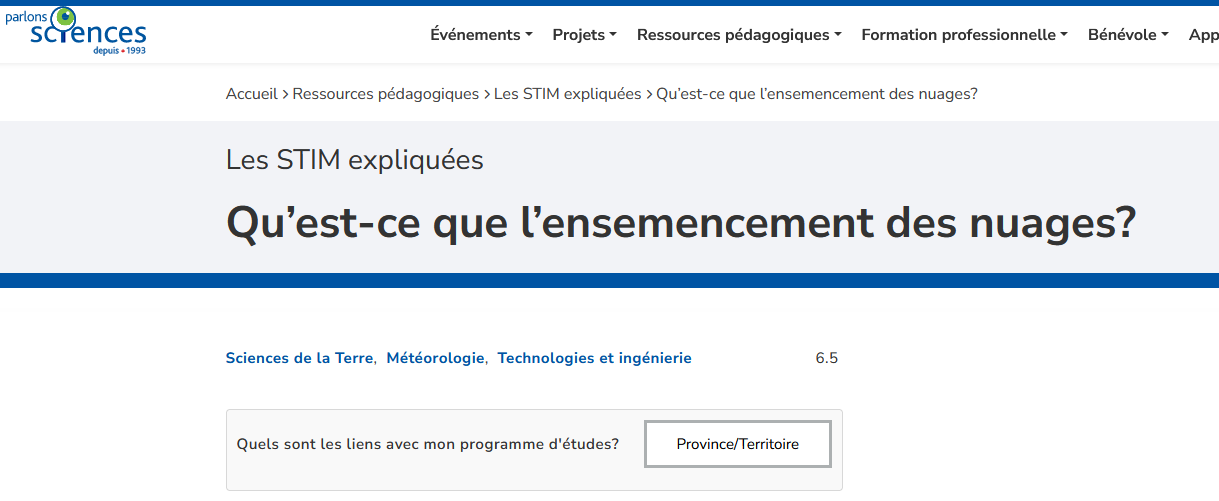Select Les STIM expliquées breadcrumb link
Screen dimensions: 1219x501
pos(568,94)
